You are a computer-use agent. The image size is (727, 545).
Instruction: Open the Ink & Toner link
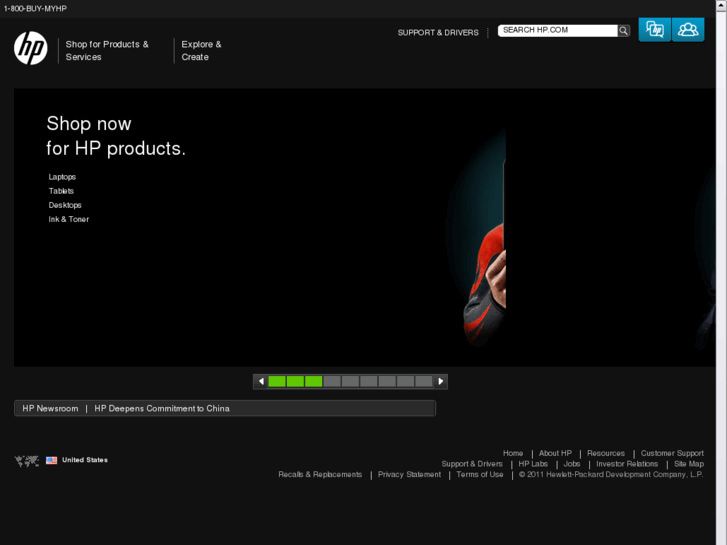click(x=69, y=219)
